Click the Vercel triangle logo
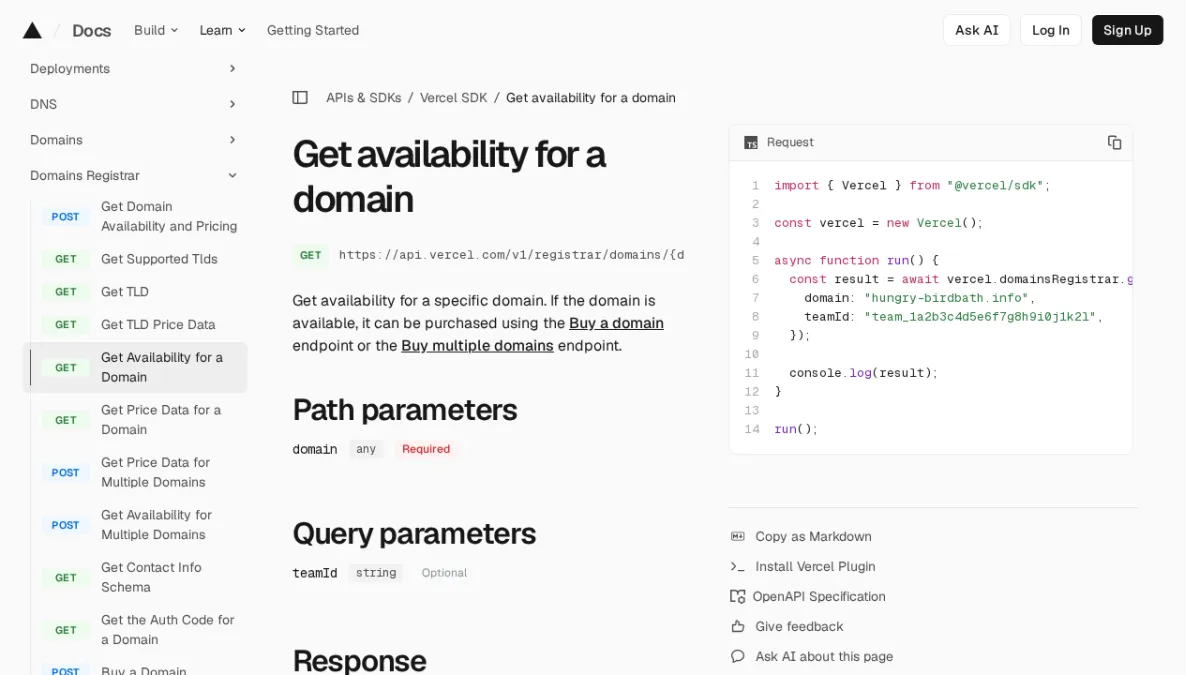1200x675 pixels. pyautogui.click(x=32, y=30)
